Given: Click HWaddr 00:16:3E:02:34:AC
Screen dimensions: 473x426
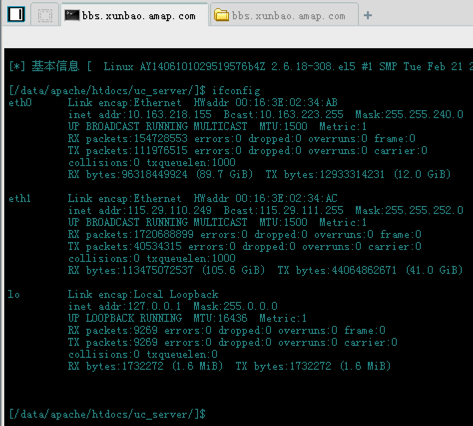Looking at the screenshot, I should tap(266, 198).
